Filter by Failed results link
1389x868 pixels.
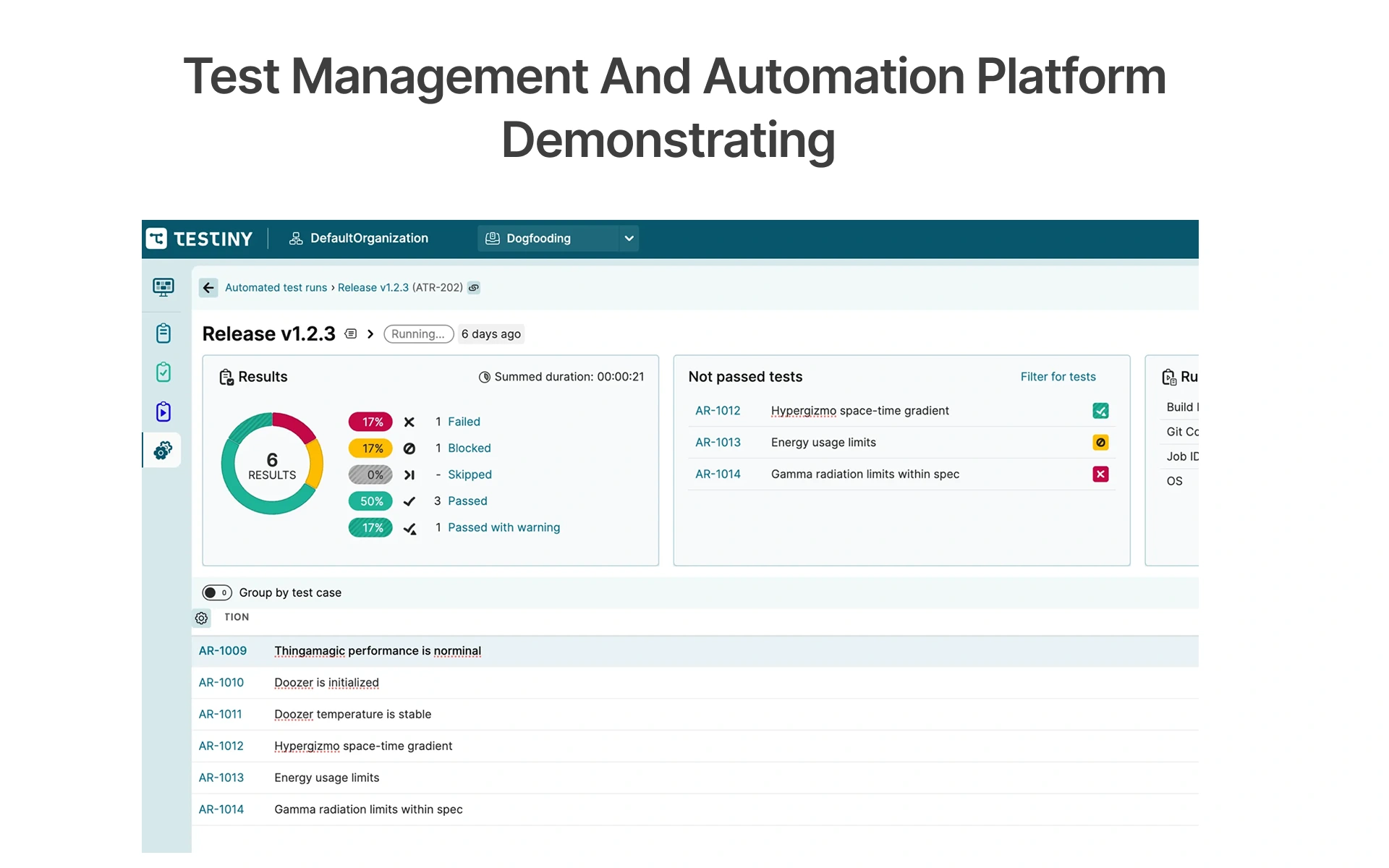[x=464, y=422]
